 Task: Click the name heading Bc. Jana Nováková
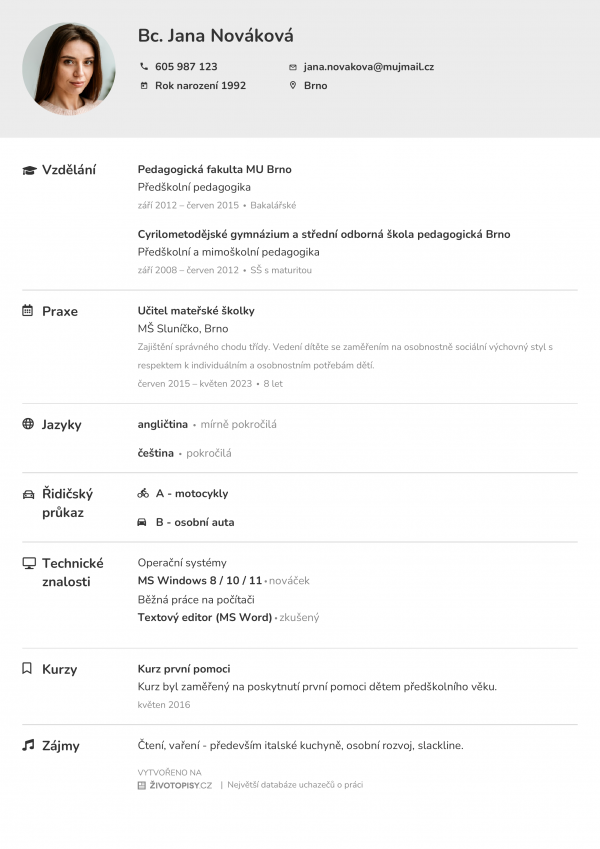(216, 36)
